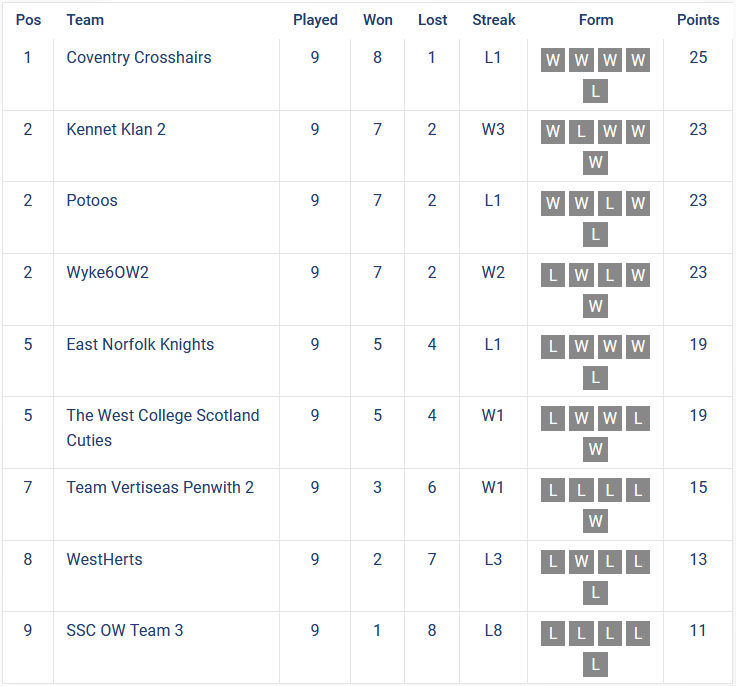Open the WestHerts team page

(104, 559)
